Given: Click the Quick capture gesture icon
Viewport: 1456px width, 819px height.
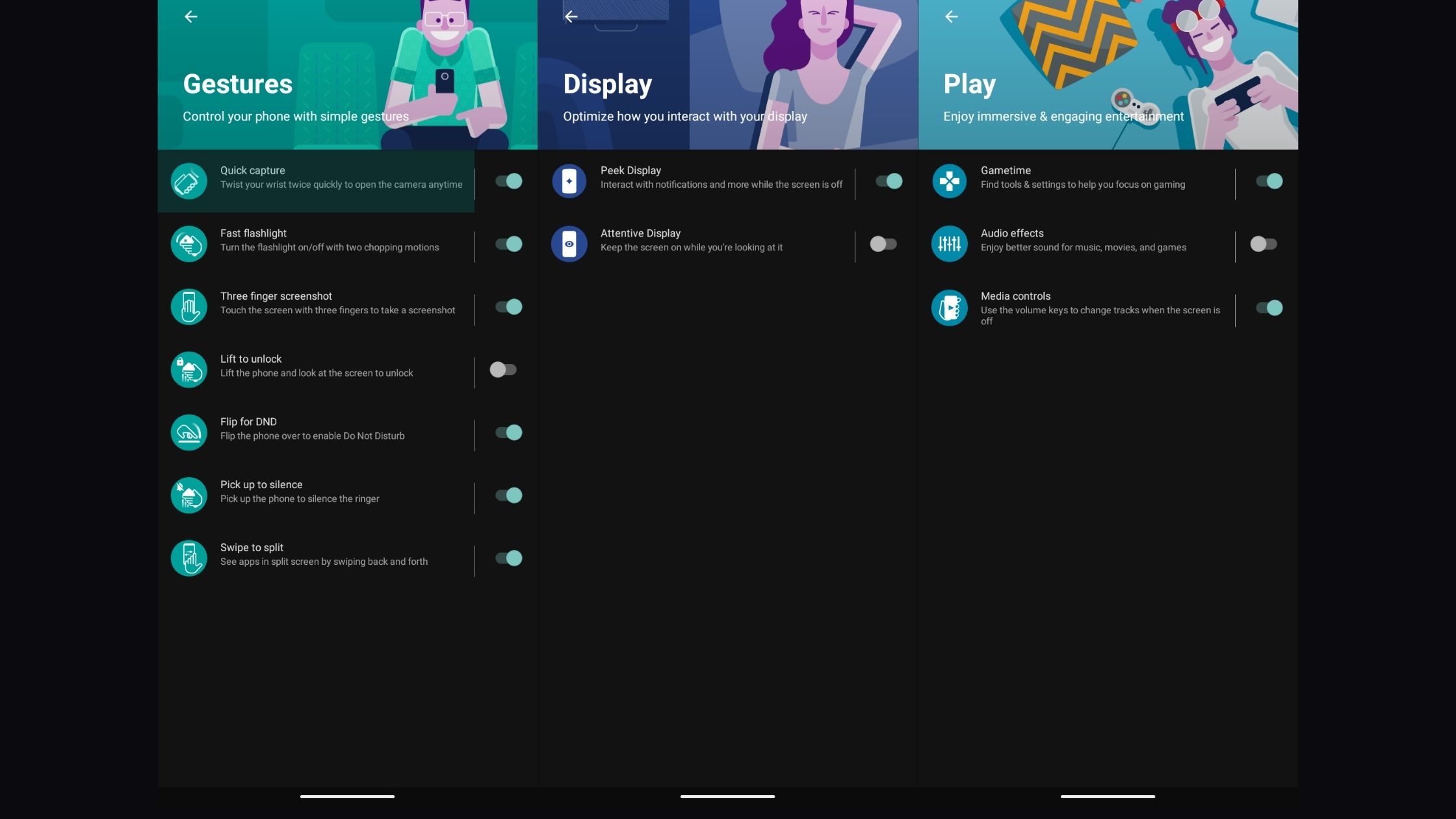Looking at the screenshot, I should coord(189,181).
